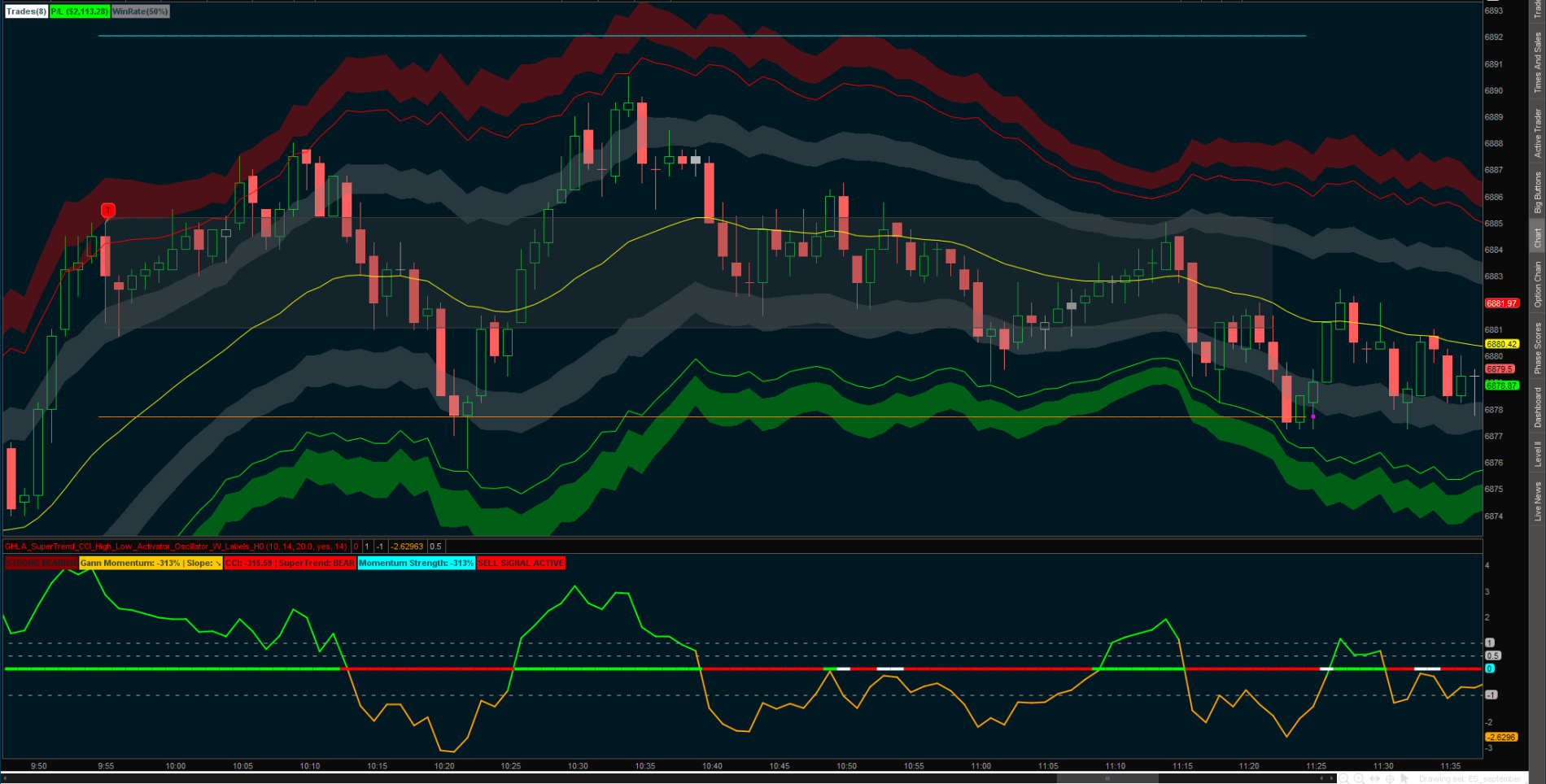Switch to the Times And Sales tab
Viewport: 1546px width, 784px height.
(x=1537, y=63)
